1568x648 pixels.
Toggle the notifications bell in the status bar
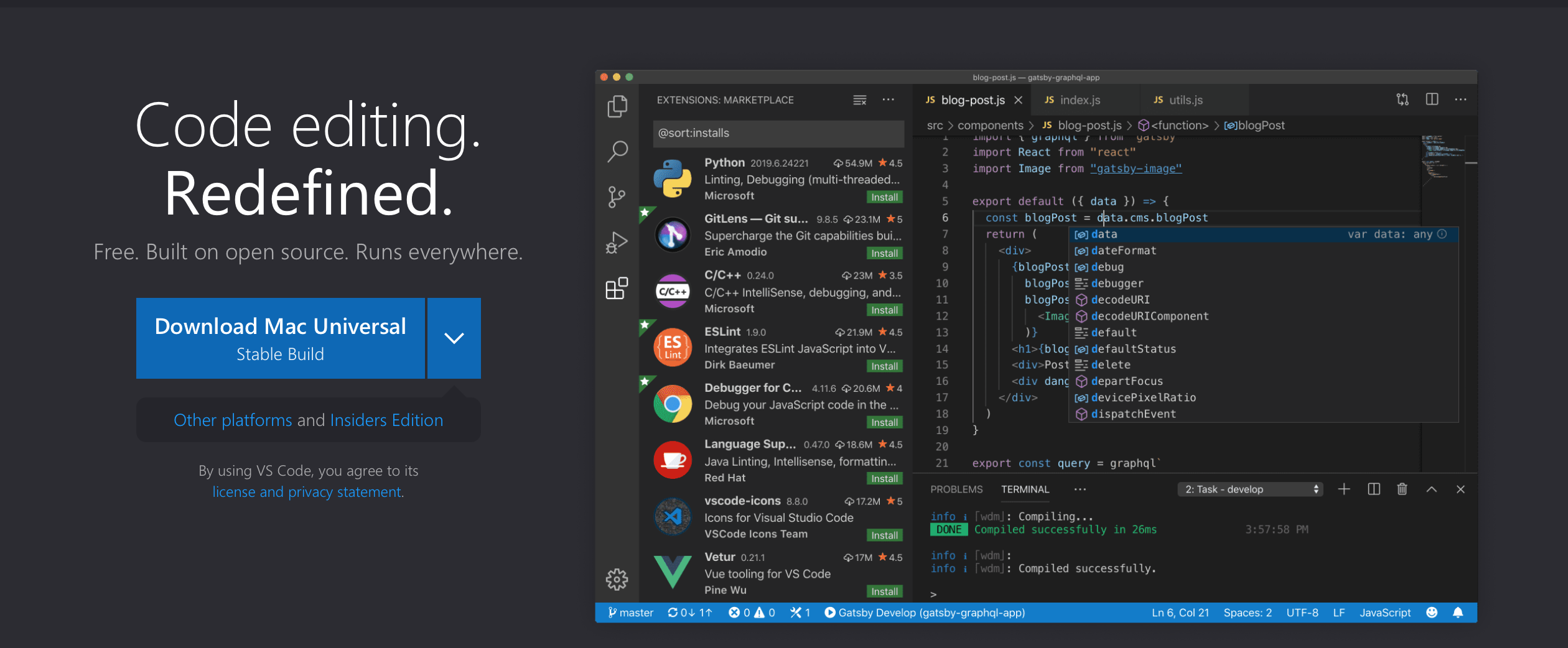(x=1458, y=613)
